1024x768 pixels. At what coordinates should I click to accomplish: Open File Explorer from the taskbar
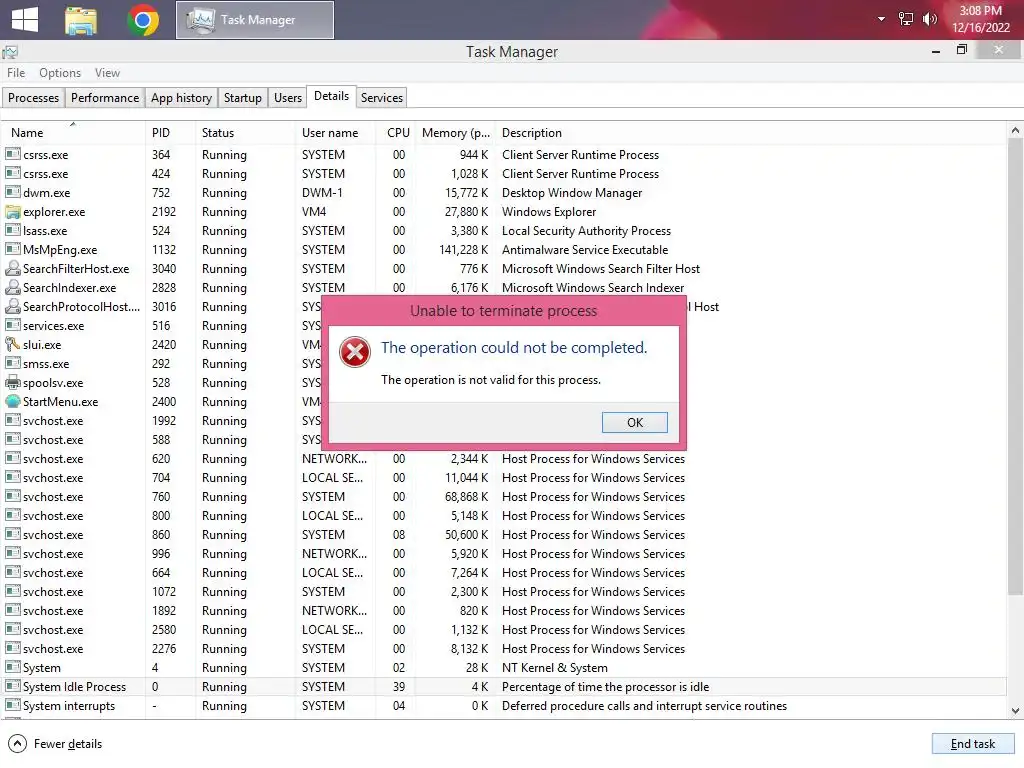81,20
